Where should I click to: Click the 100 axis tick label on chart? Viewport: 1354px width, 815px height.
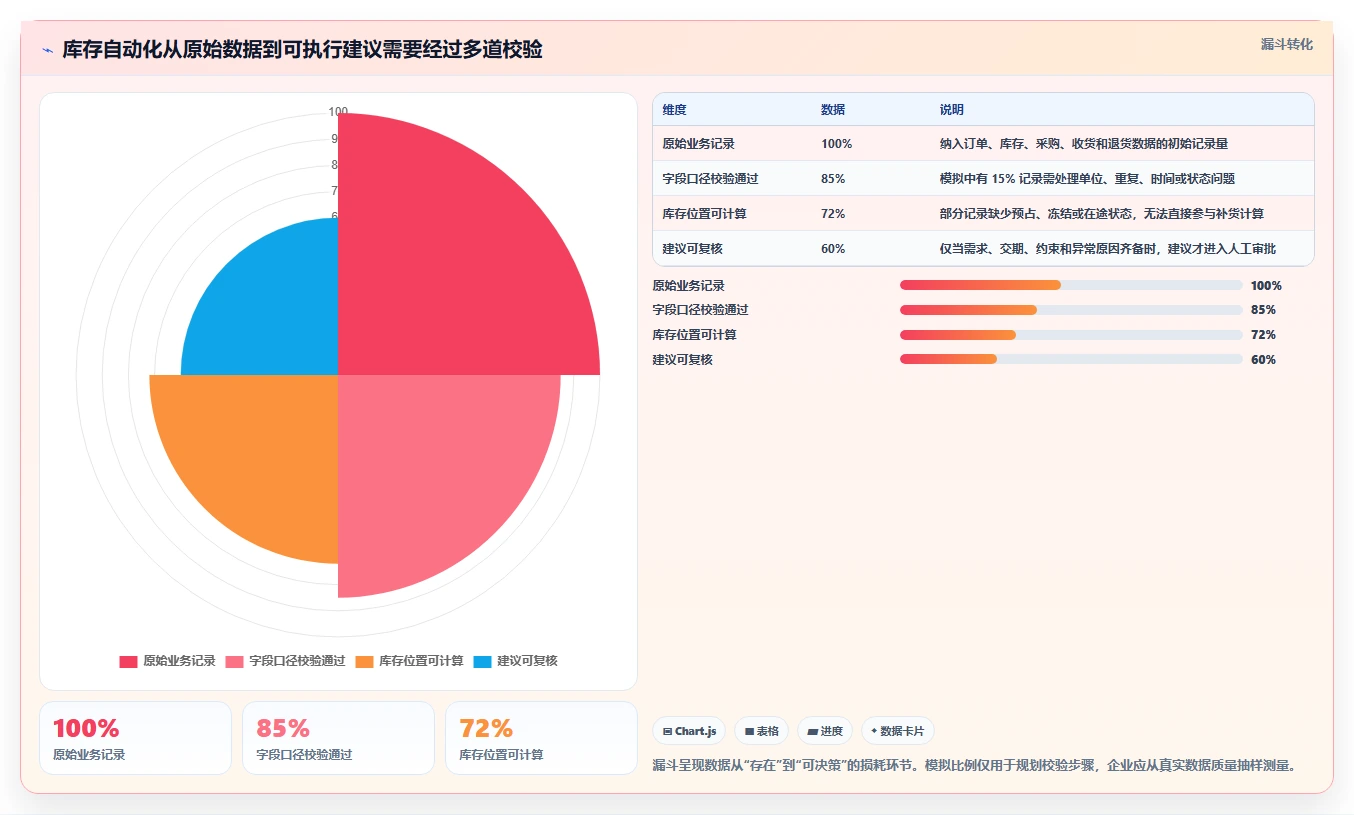tap(338, 112)
